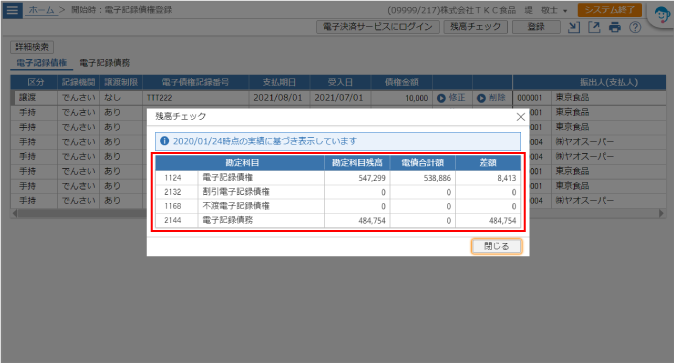Viewport: 674px width, 363px height.
Task: Select the 電子記録債権 account row
Action: tap(338, 178)
